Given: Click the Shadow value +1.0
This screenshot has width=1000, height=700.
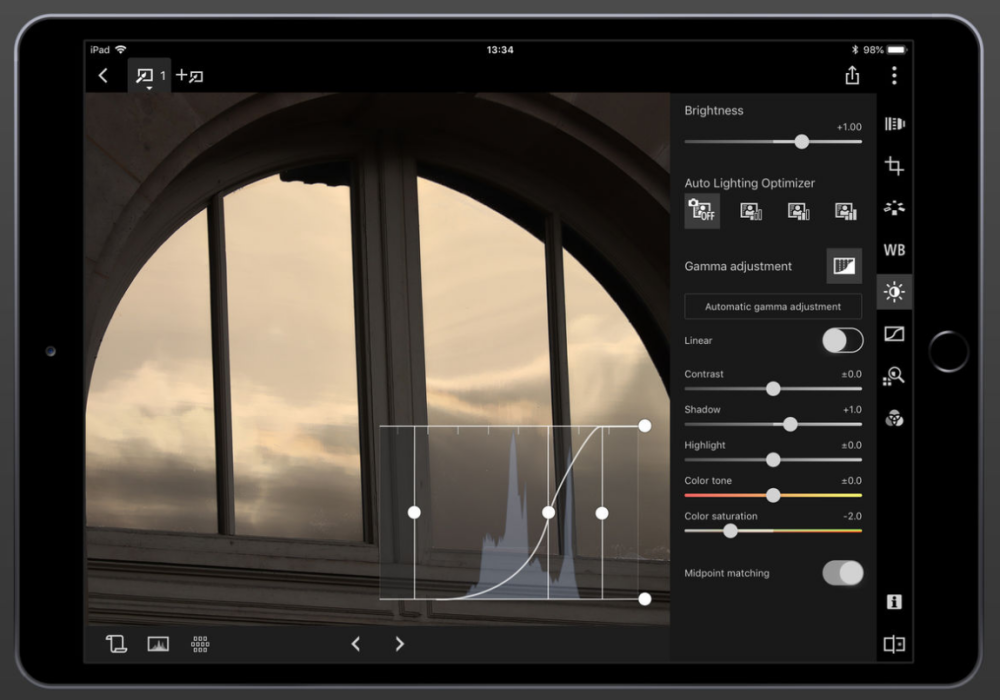Looking at the screenshot, I should pyautogui.click(x=852, y=409).
